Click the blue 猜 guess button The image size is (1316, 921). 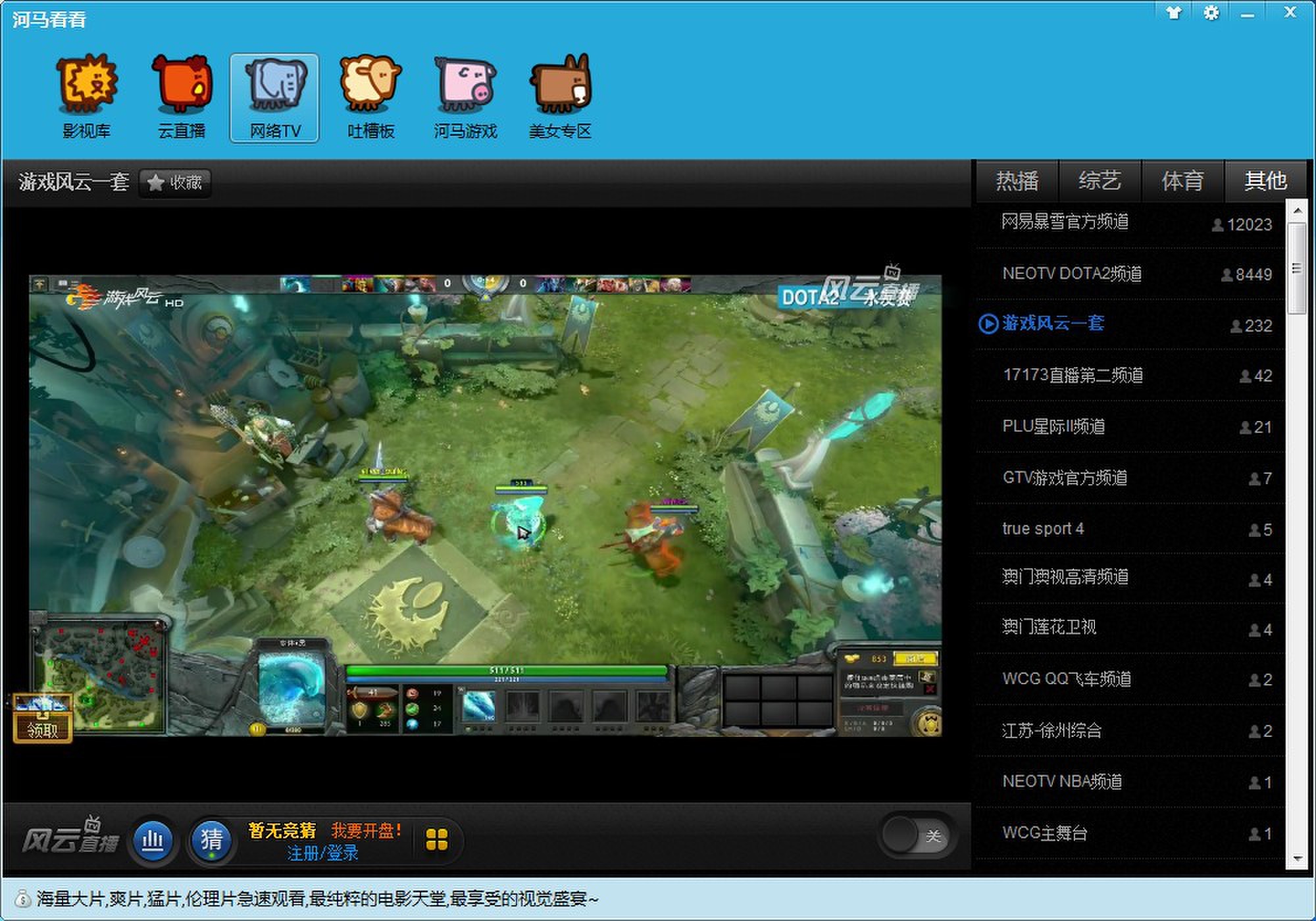tap(211, 840)
